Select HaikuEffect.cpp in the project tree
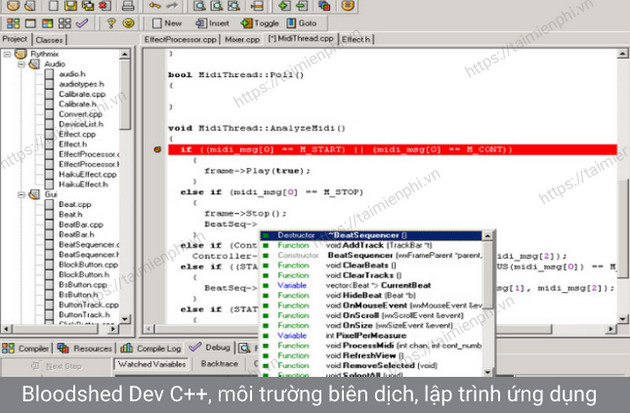Image resolution: width=630 pixels, height=413 pixels. pyautogui.click(x=88, y=174)
